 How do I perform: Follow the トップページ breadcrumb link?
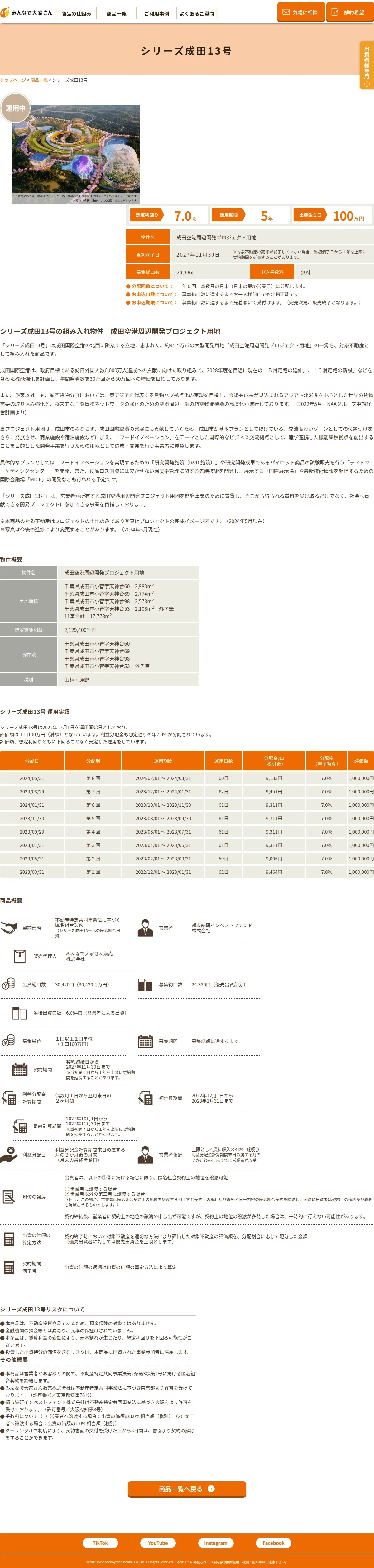click(x=13, y=80)
